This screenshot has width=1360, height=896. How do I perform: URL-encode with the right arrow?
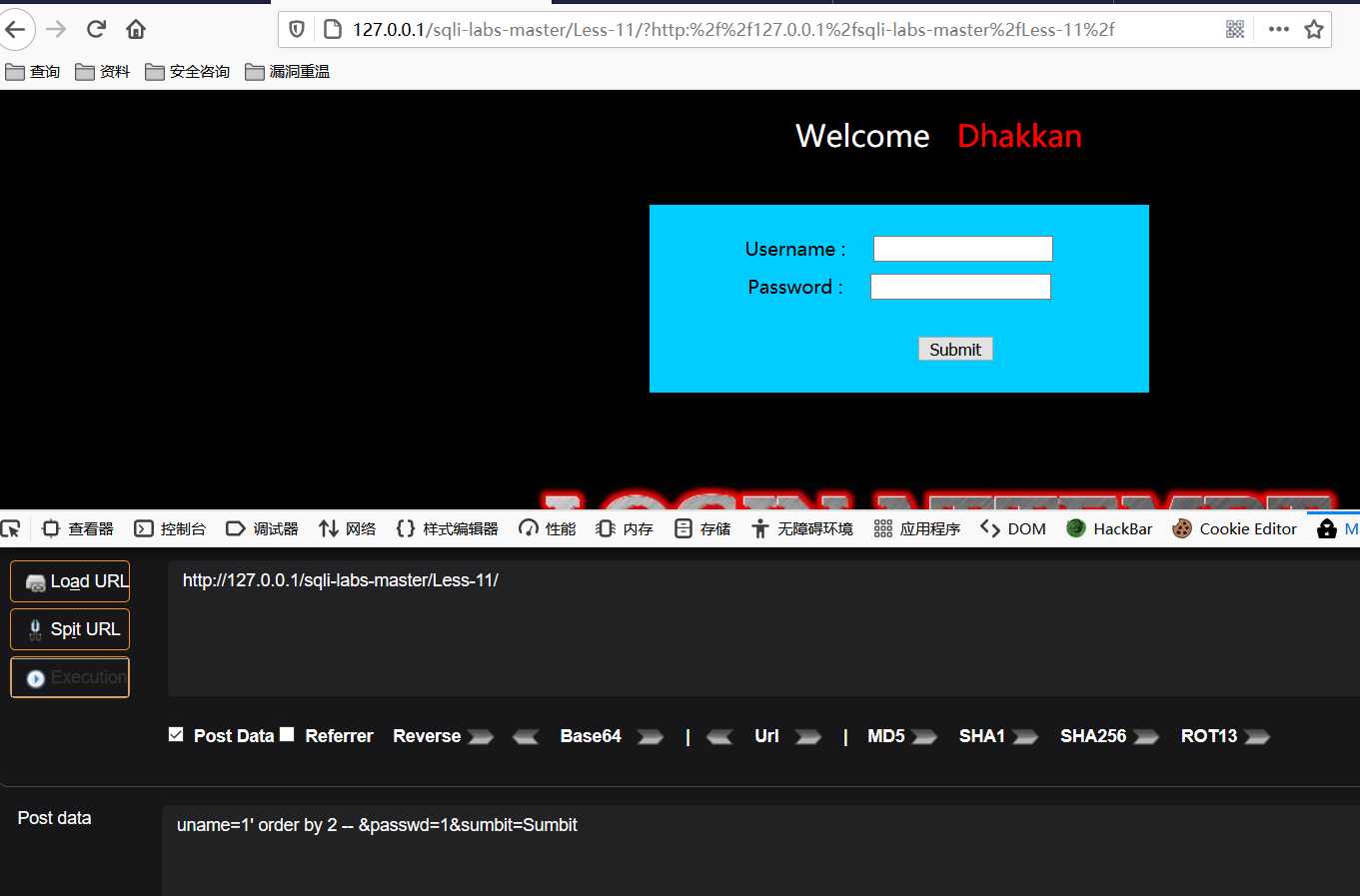point(808,737)
